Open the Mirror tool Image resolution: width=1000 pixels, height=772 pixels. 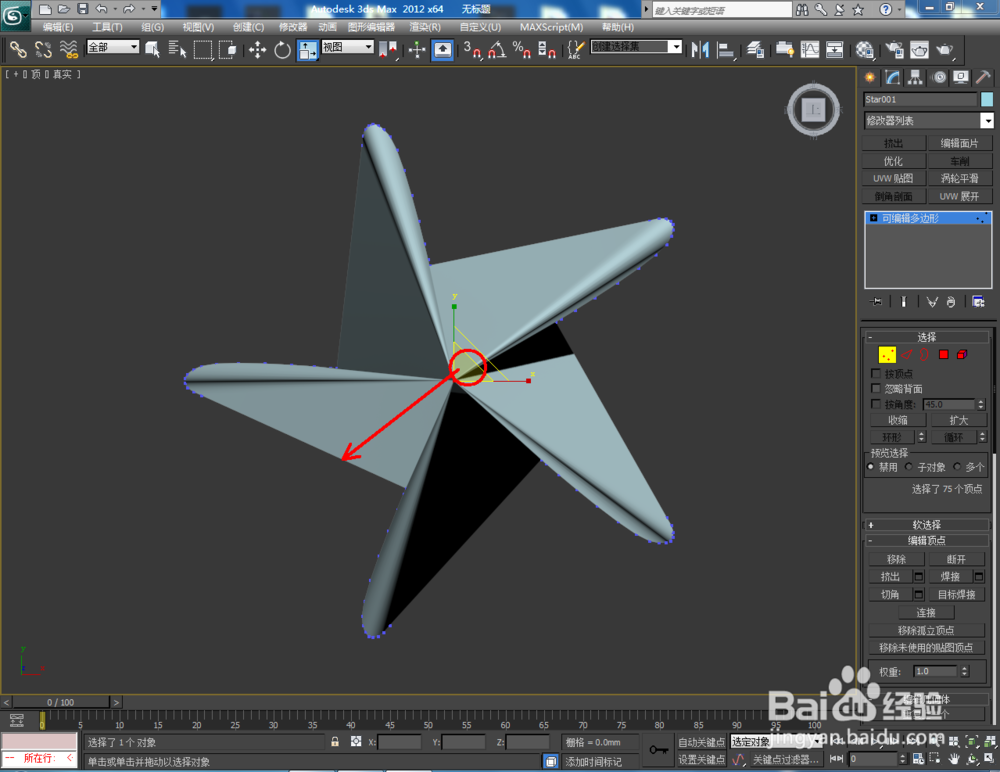pyautogui.click(x=700, y=50)
